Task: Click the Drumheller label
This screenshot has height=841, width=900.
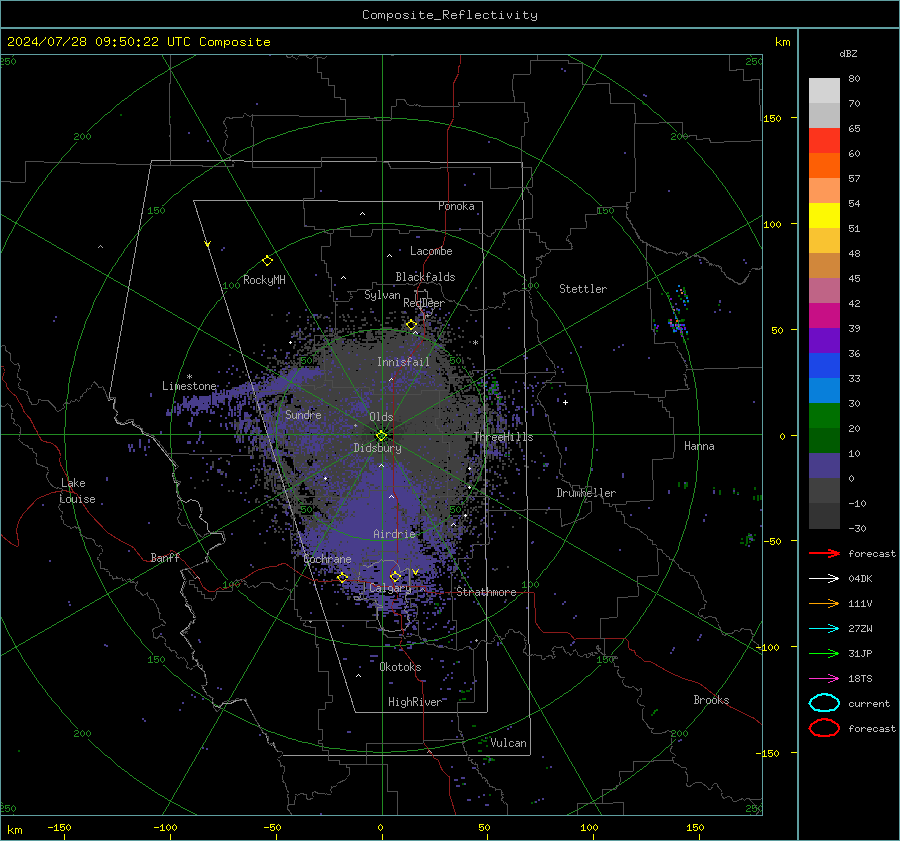Action: [x=586, y=493]
